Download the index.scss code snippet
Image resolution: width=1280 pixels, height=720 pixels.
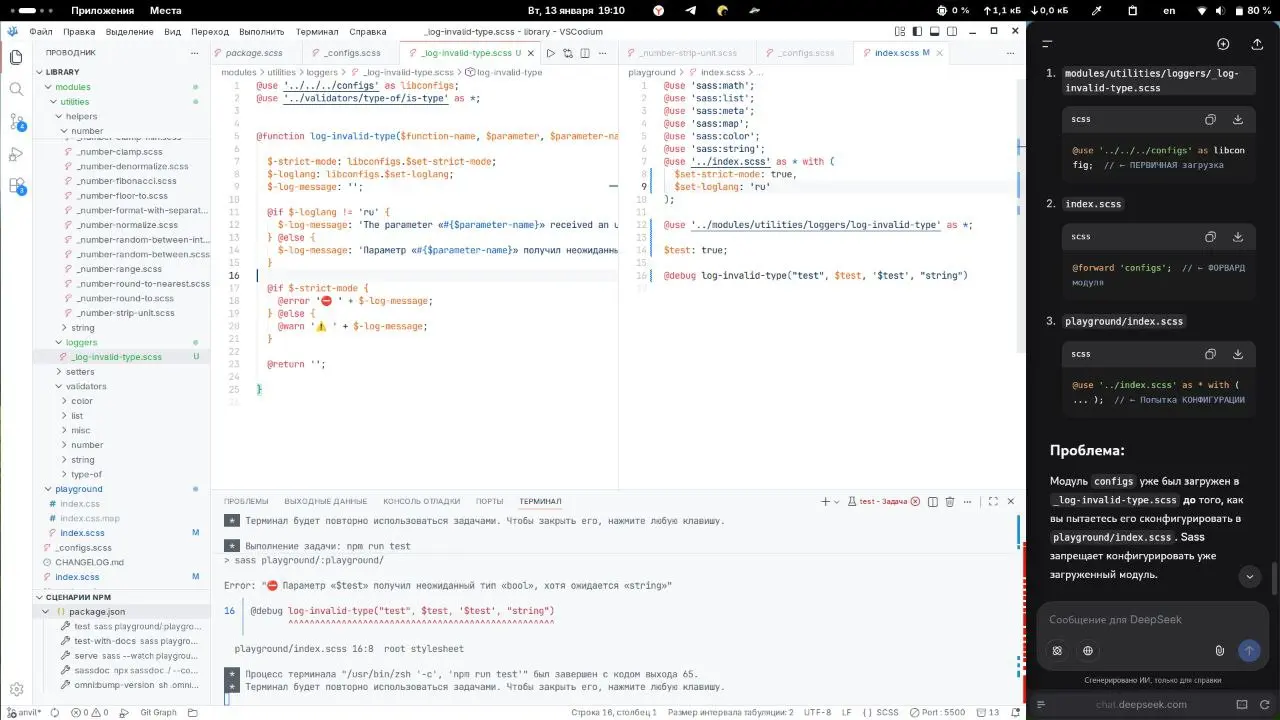[1238, 237]
